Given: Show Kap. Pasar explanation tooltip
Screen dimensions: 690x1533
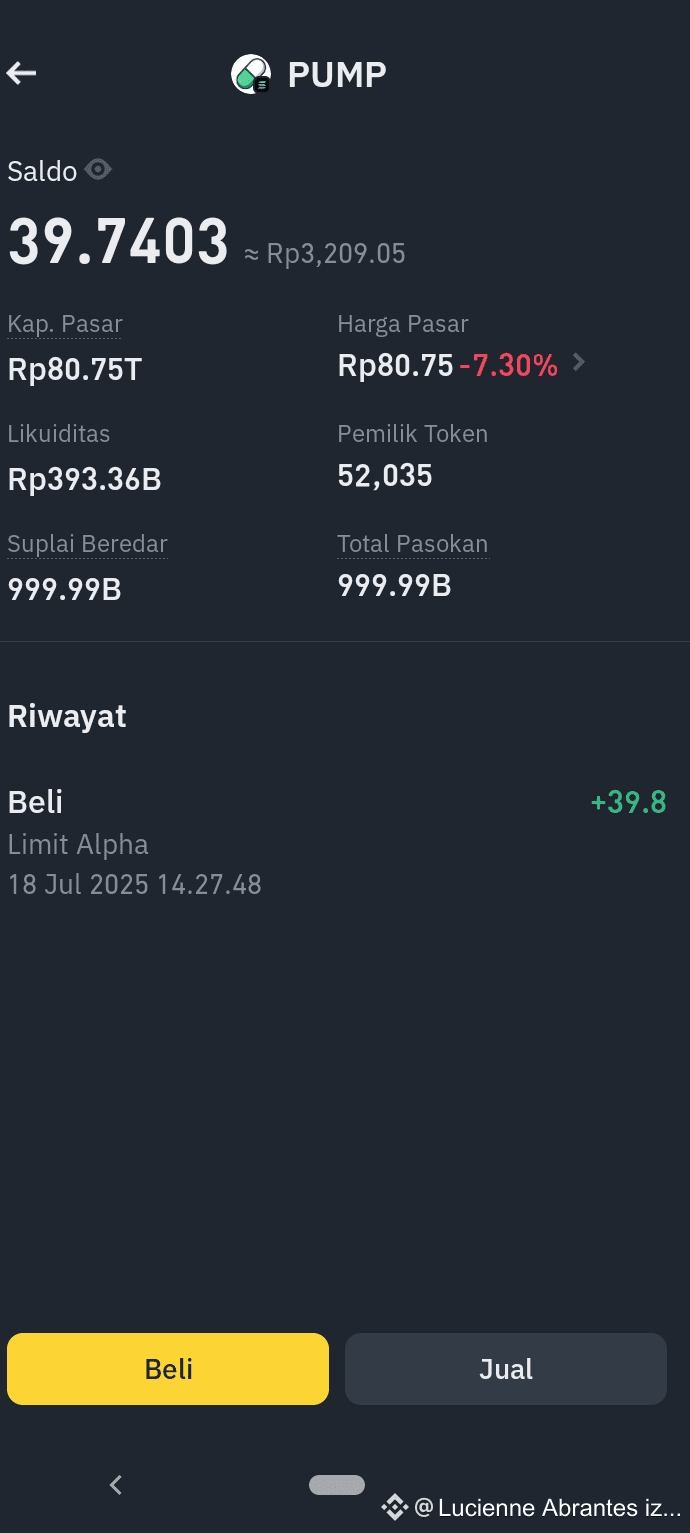Looking at the screenshot, I should click(65, 324).
